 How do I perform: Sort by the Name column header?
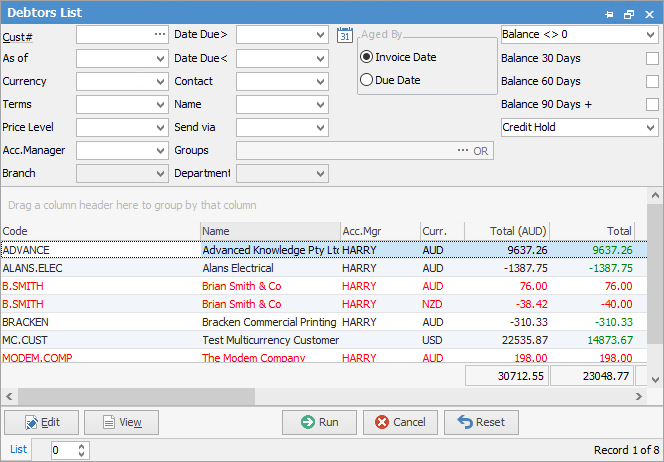tap(268, 231)
